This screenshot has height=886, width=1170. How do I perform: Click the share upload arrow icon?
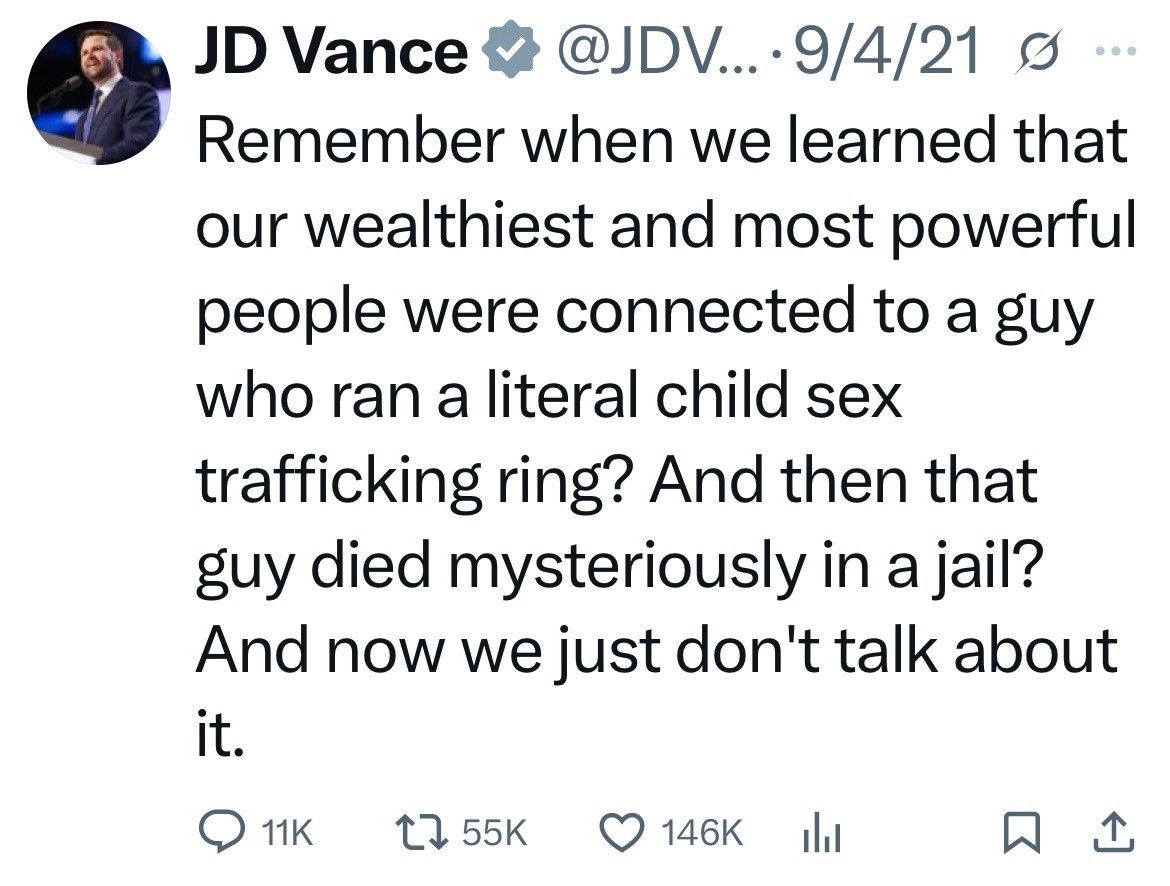click(1113, 832)
